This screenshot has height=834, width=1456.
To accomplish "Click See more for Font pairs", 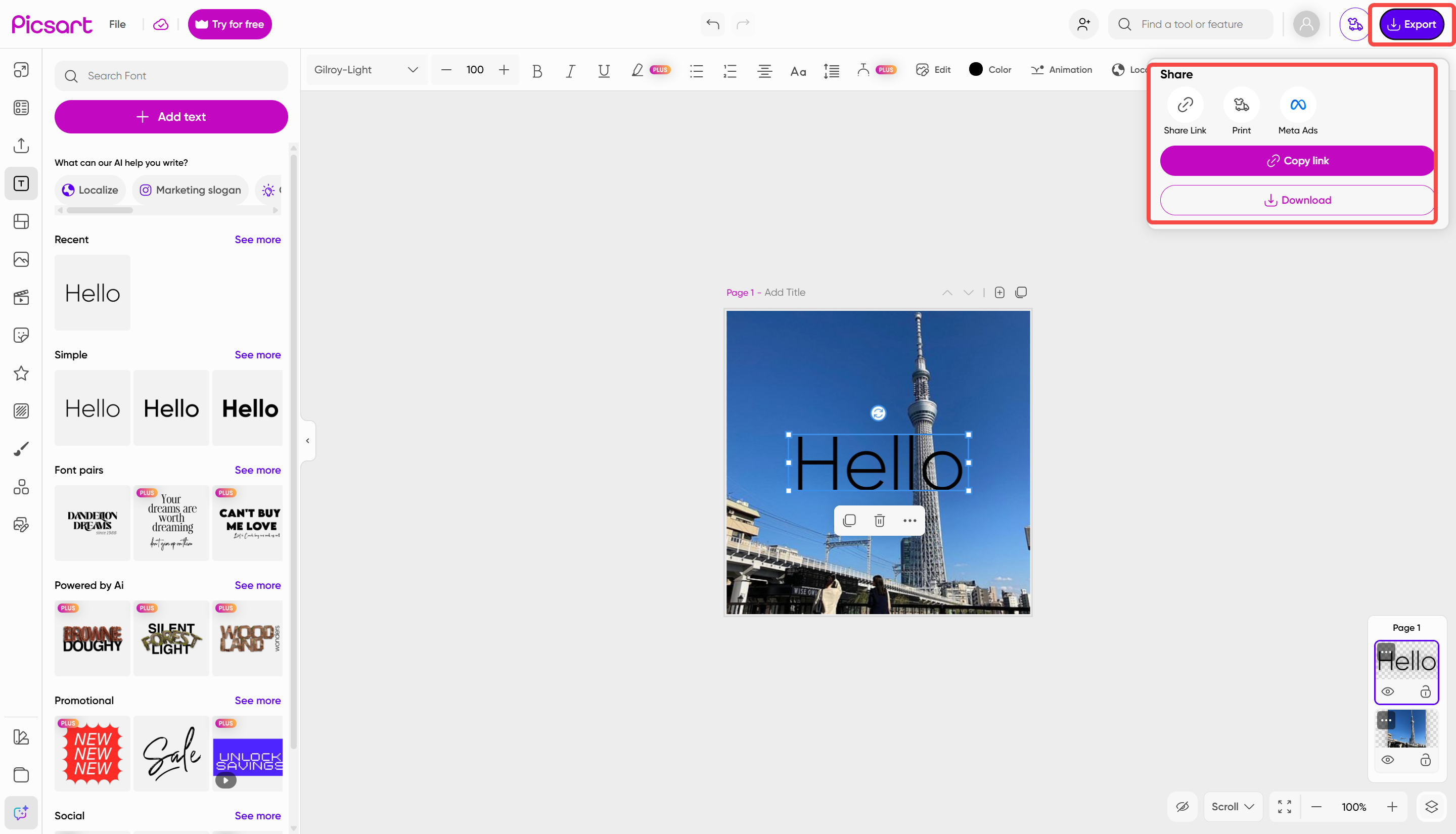I will [x=258, y=470].
